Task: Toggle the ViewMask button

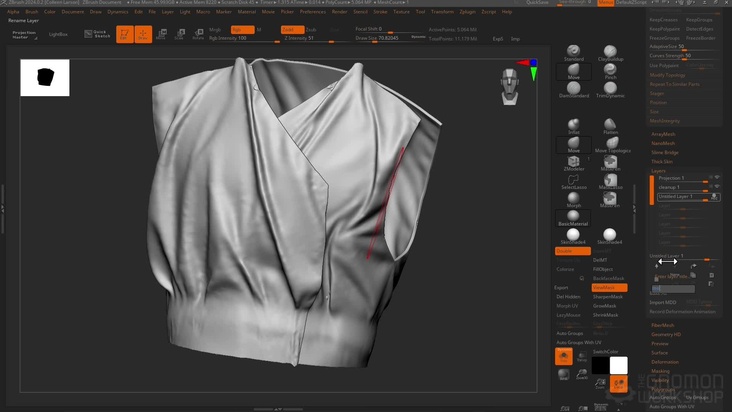Action: click(609, 287)
